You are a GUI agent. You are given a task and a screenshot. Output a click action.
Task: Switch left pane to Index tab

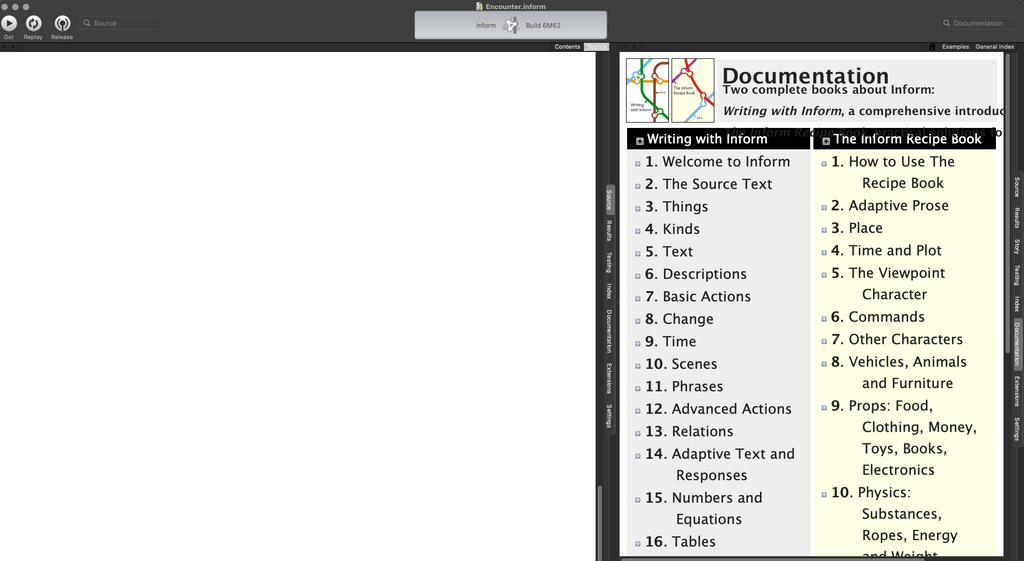click(609, 291)
